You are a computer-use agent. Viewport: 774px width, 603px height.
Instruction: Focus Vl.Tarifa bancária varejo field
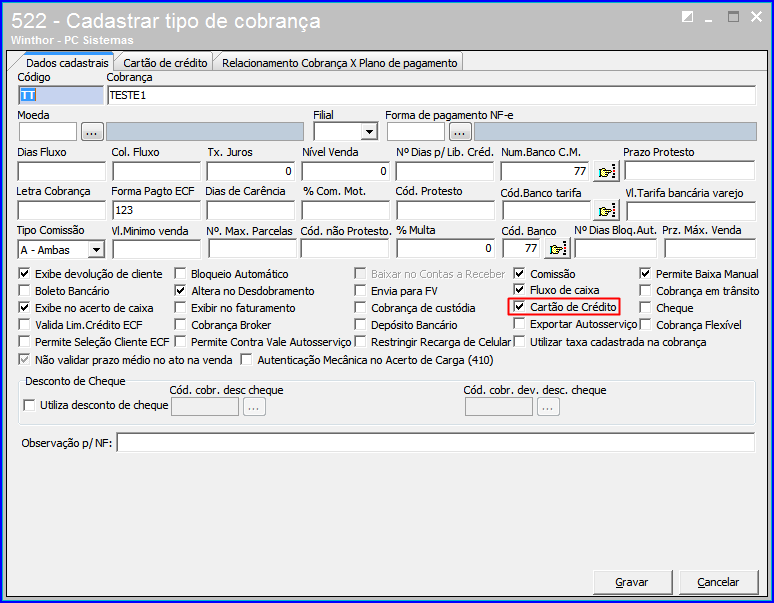[691, 211]
